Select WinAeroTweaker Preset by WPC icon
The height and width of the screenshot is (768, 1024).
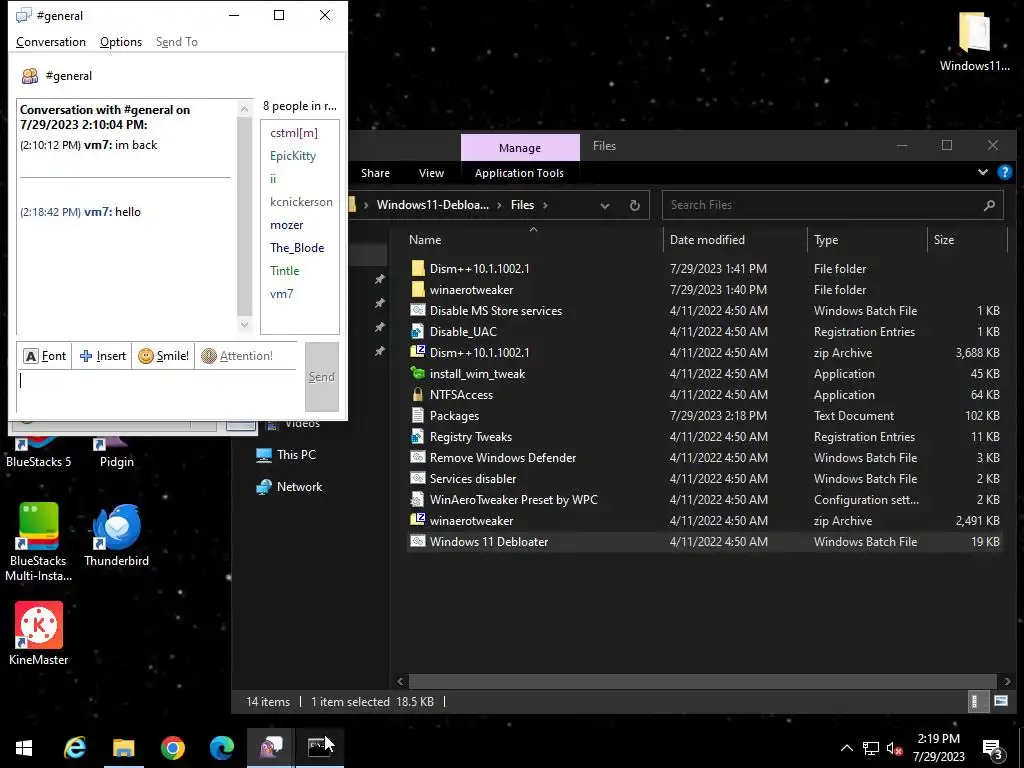point(418,500)
